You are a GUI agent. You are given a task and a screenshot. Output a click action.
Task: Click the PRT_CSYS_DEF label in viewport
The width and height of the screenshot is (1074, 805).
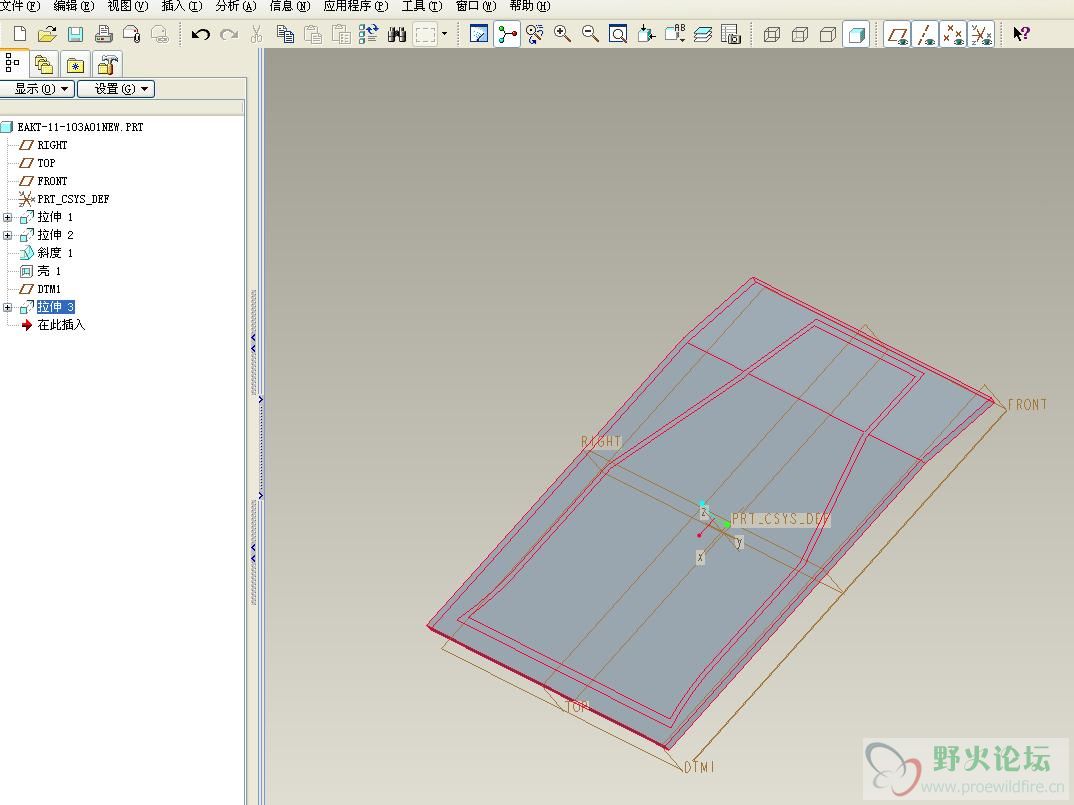click(x=780, y=519)
